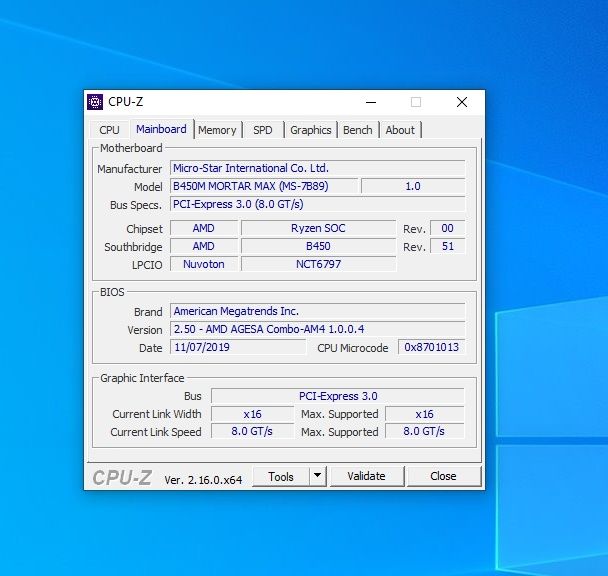The image size is (608, 576).
Task: Switch to the CPU tab
Action: 109,130
